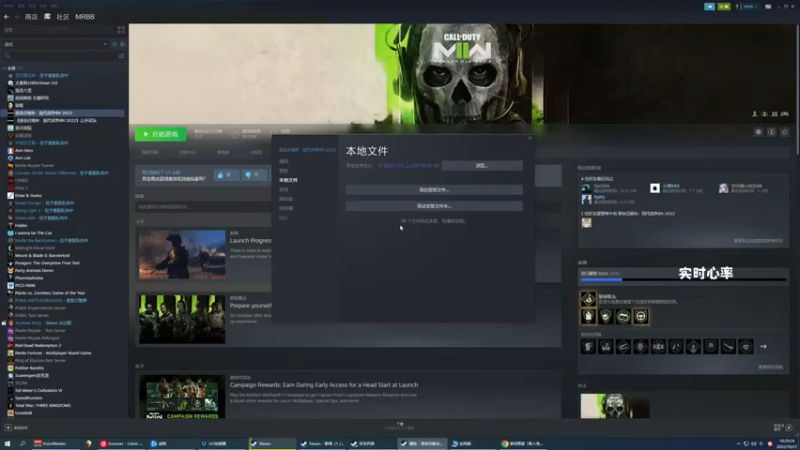
Task: Open the MRBB profile menu
Action: coord(85,17)
